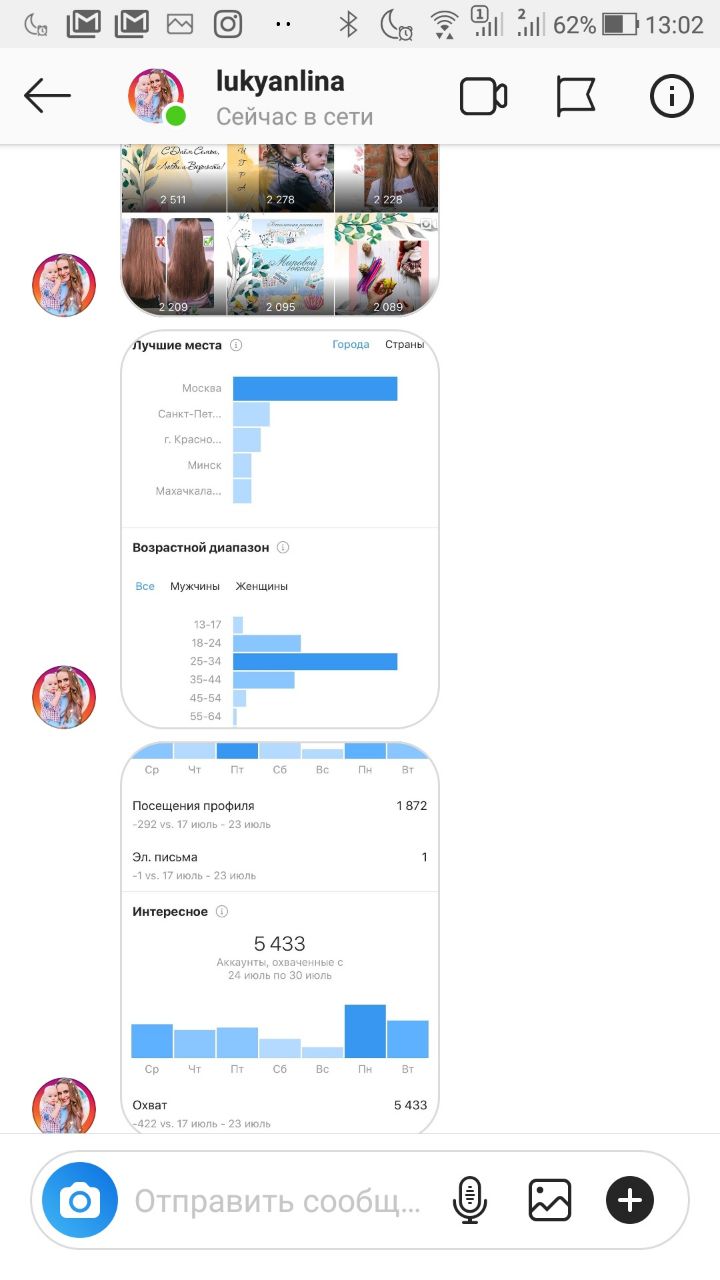This screenshot has height=1280, width=720.
Task: Open gallery image picker icon
Action: pyautogui.click(x=550, y=1200)
